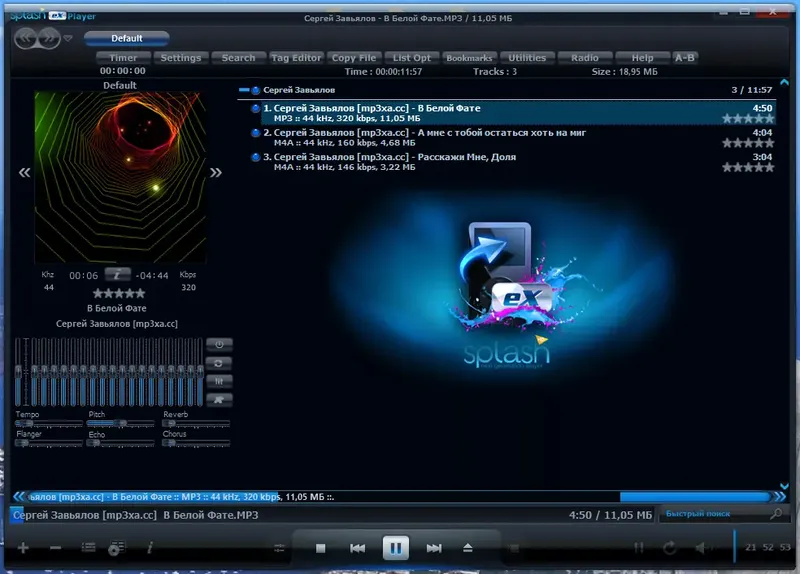This screenshot has width=800, height=574.
Task: Adjust the Reverb slider
Action: click(196, 423)
